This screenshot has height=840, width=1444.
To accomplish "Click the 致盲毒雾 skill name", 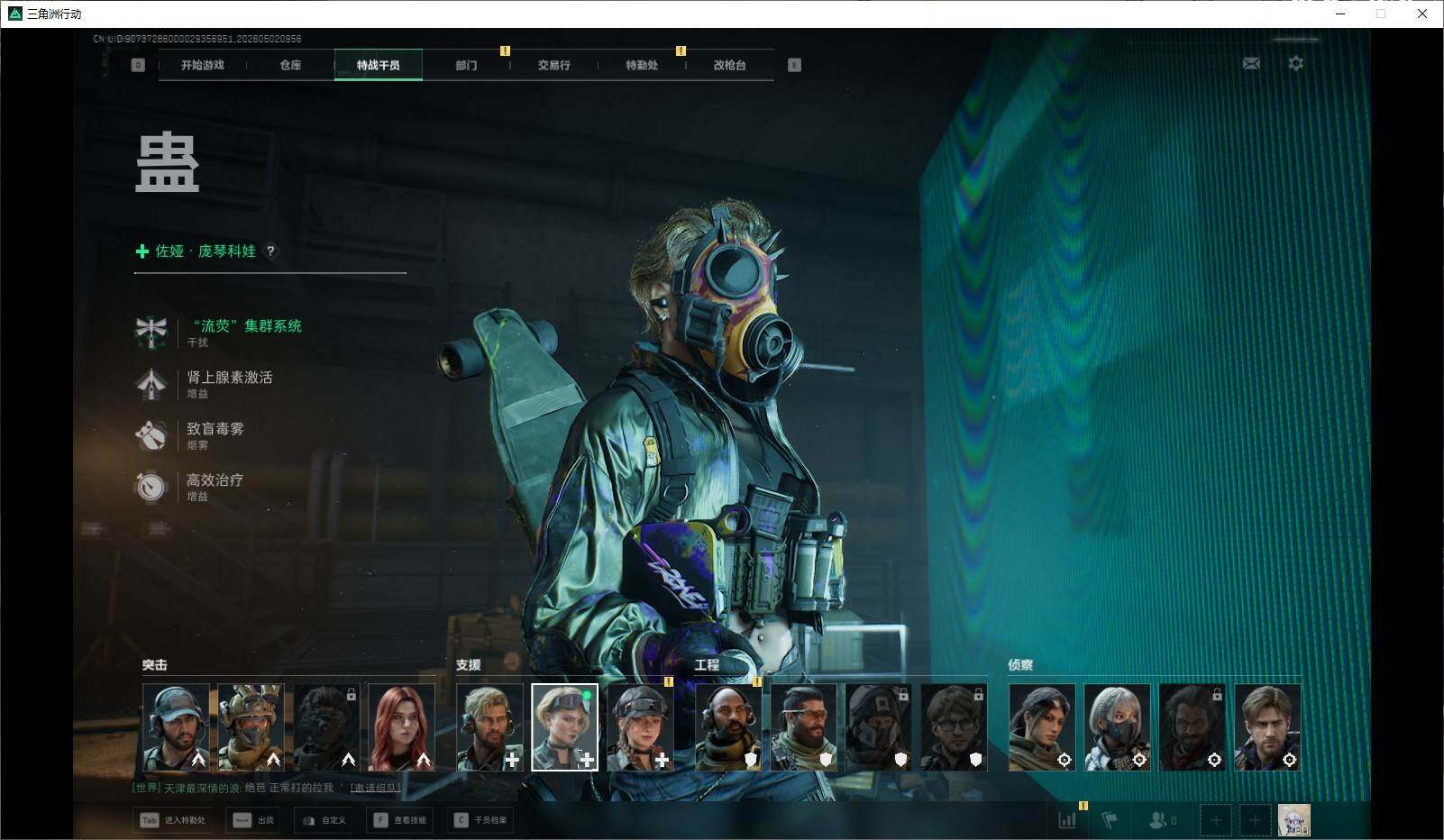I will click(x=215, y=429).
